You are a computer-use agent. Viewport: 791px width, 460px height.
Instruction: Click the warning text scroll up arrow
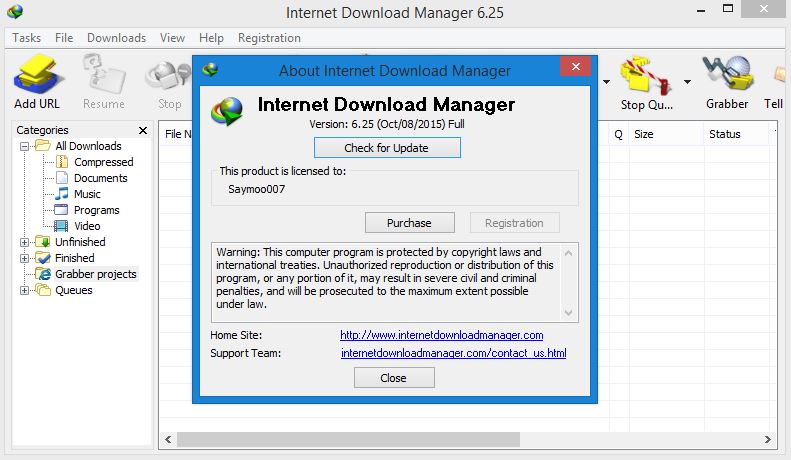pos(569,253)
